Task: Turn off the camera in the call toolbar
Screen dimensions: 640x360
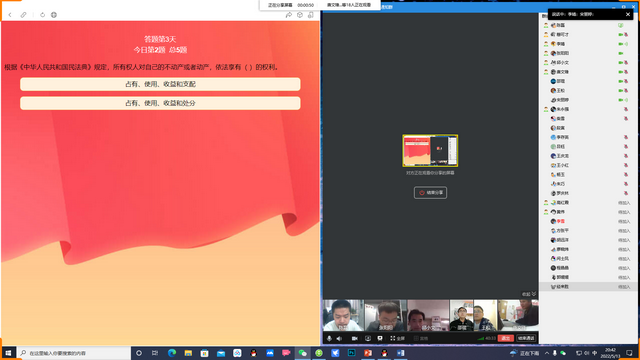Action: click(x=355, y=338)
